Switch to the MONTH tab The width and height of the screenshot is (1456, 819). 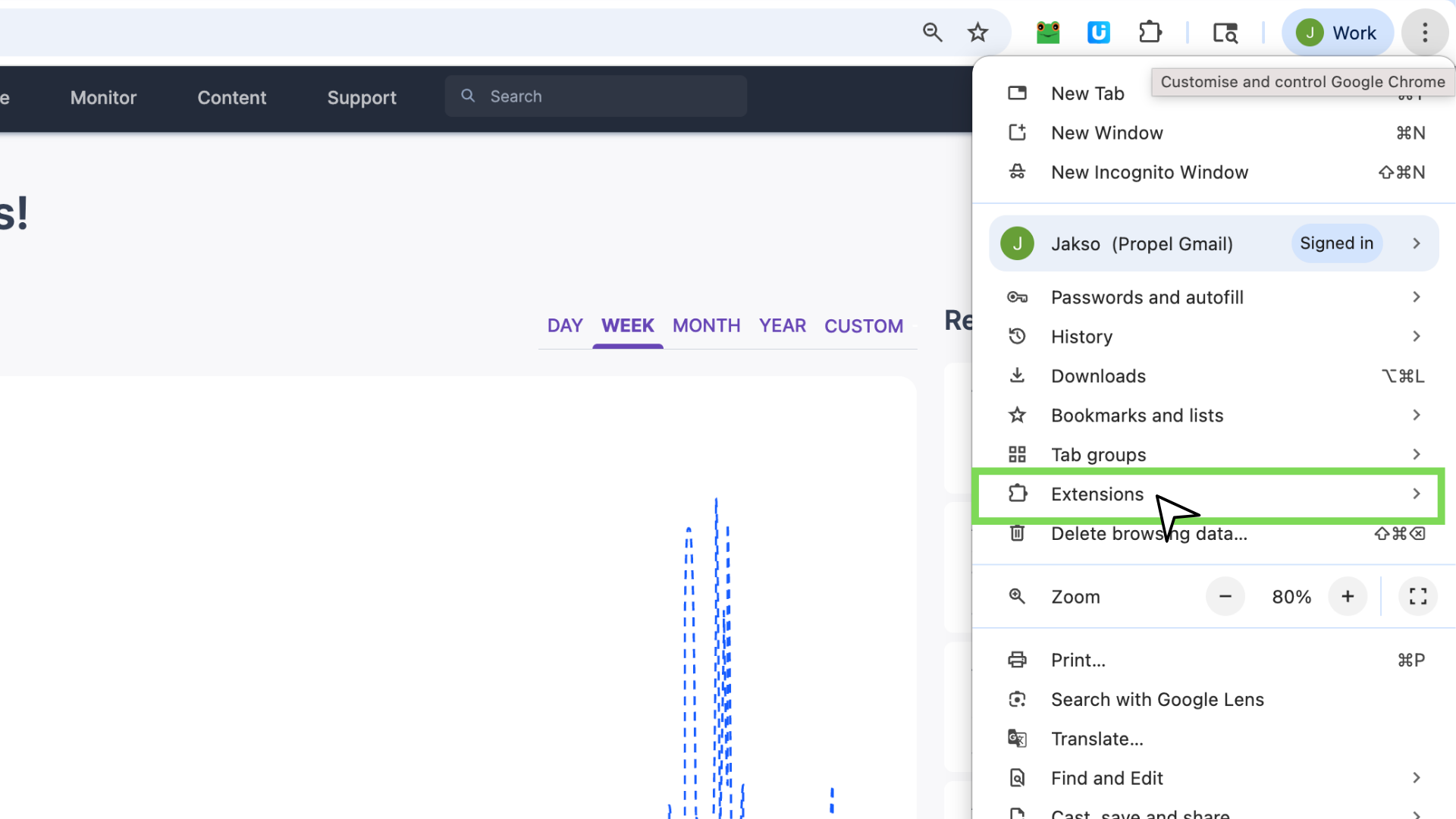(x=706, y=326)
